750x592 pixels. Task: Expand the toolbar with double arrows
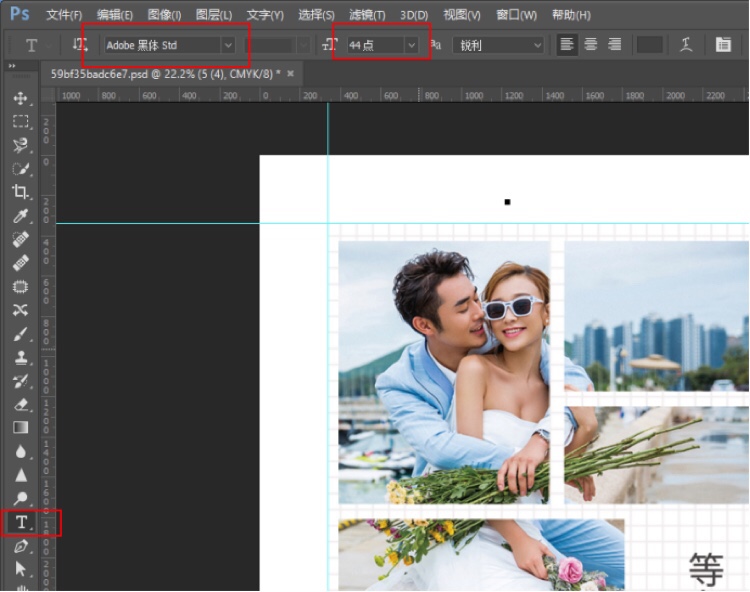(x=12, y=66)
